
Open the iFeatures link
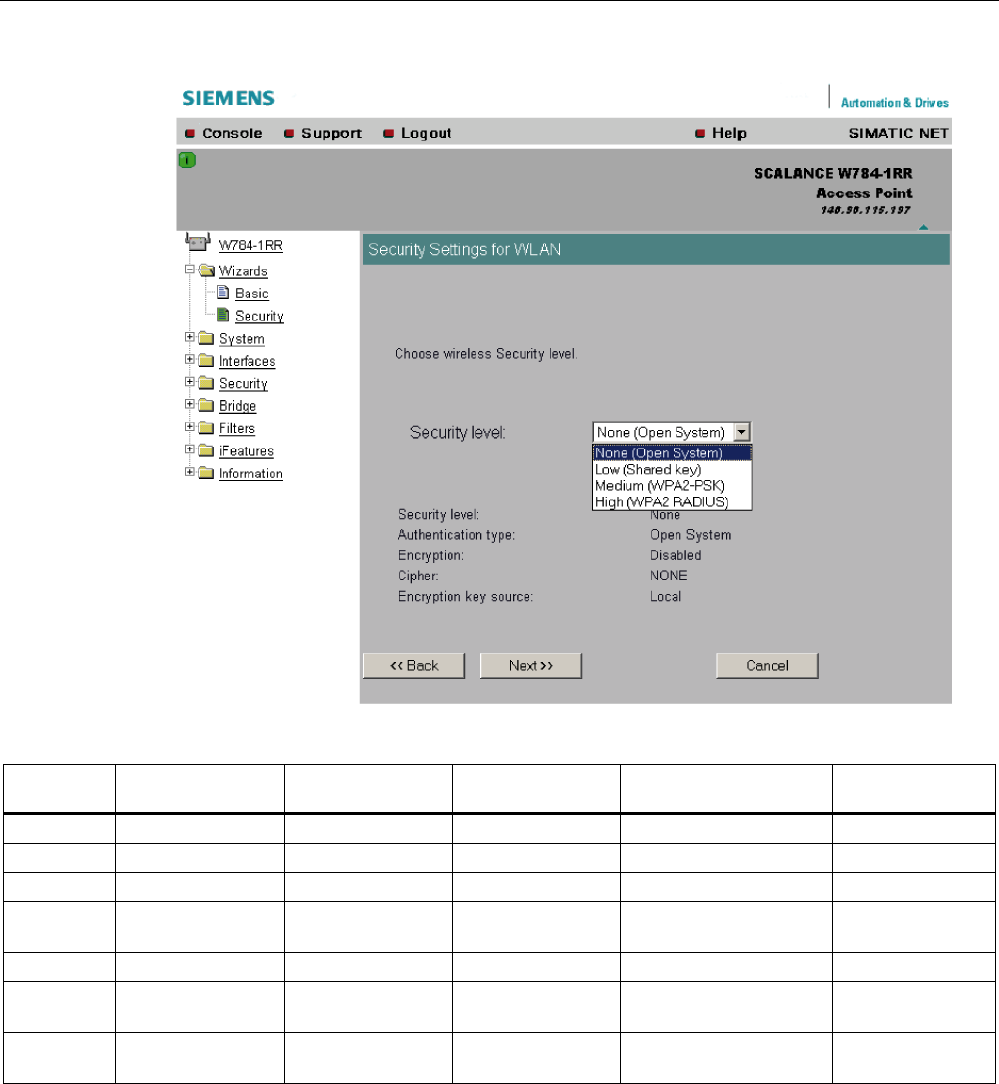[246, 451]
